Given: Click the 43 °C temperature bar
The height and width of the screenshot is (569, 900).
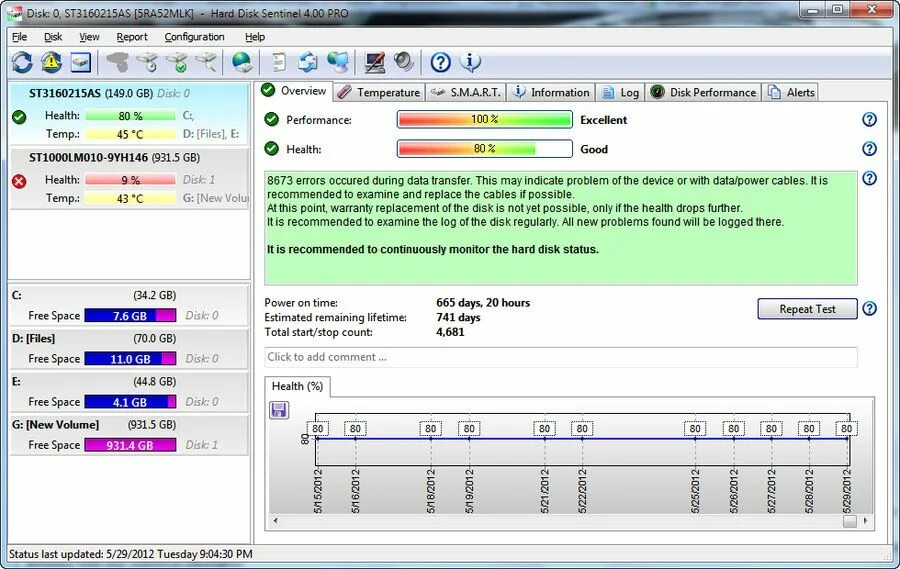Looking at the screenshot, I should [x=130, y=199].
